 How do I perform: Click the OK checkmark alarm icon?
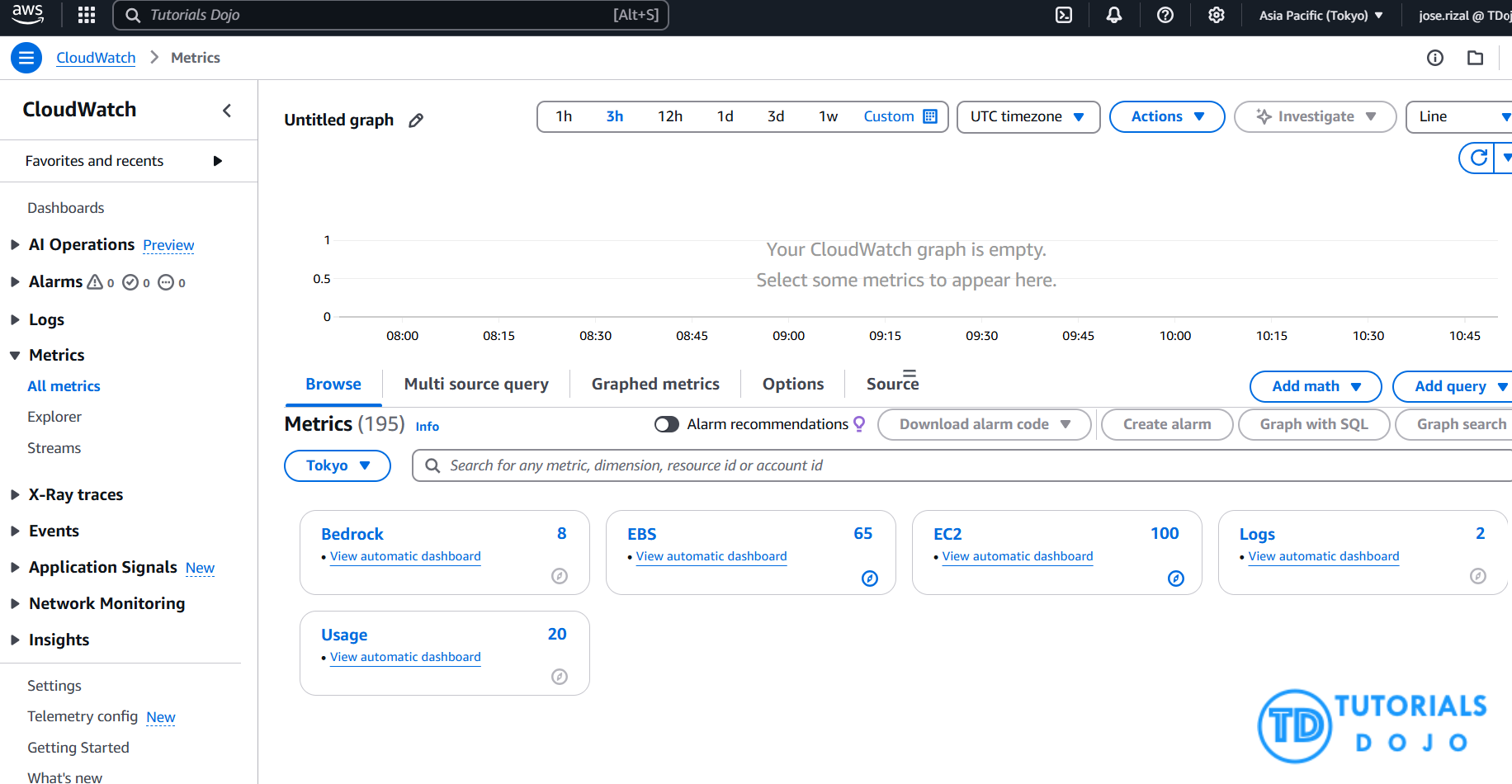pyautogui.click(x=130, y=282)
